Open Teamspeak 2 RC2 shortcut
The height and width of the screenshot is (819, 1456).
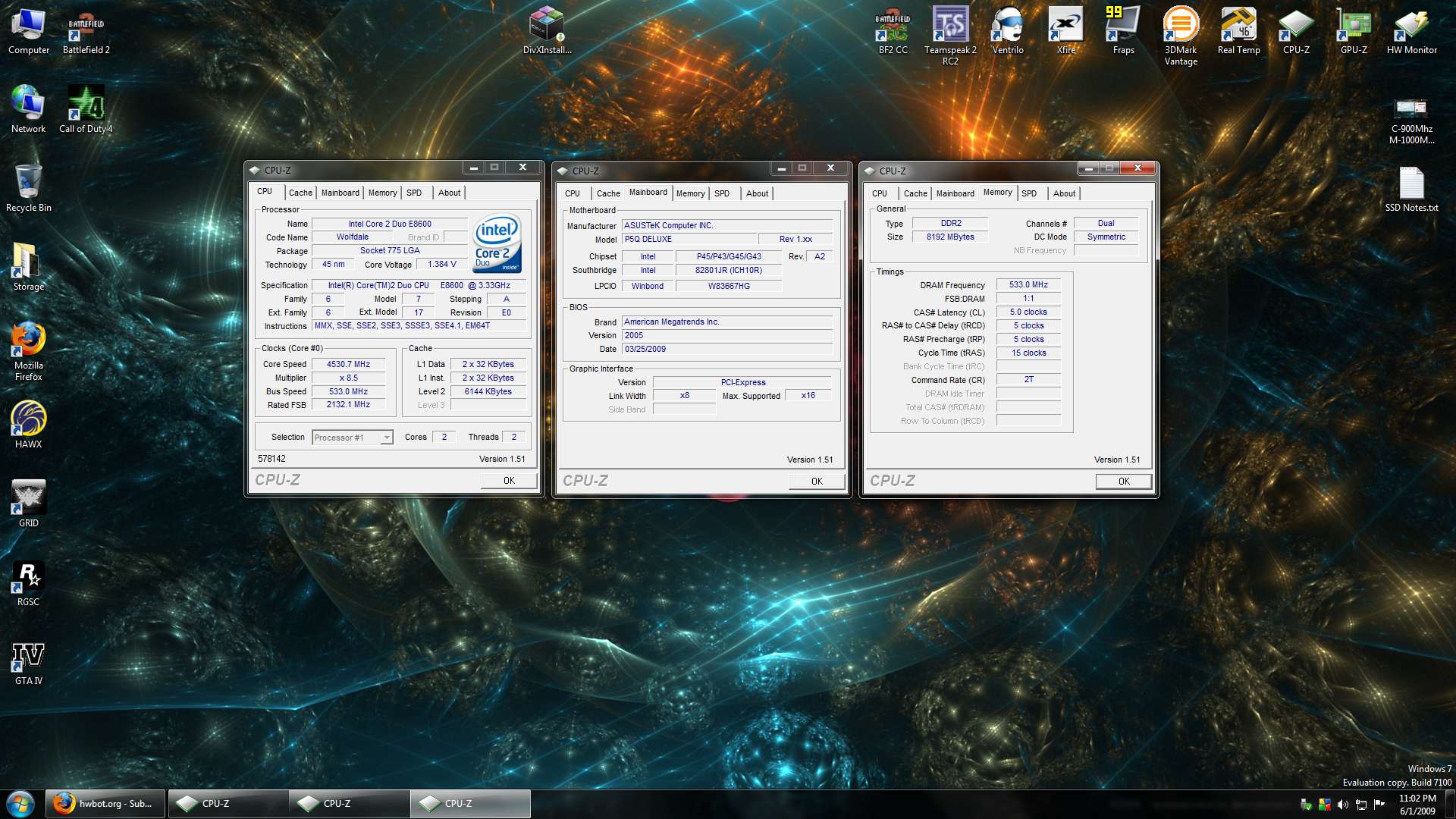(x=950, y=36)
